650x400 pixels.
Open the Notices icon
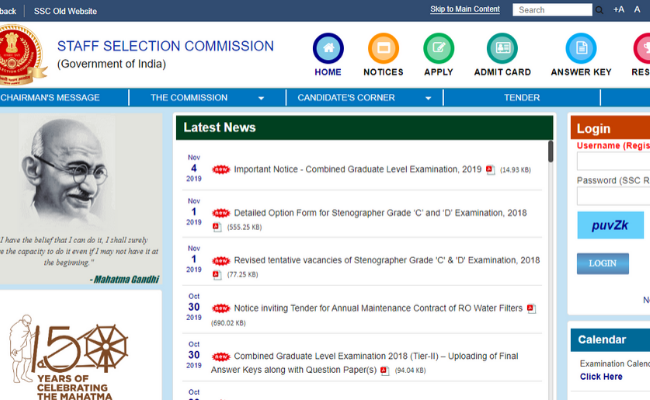[383, 49]
